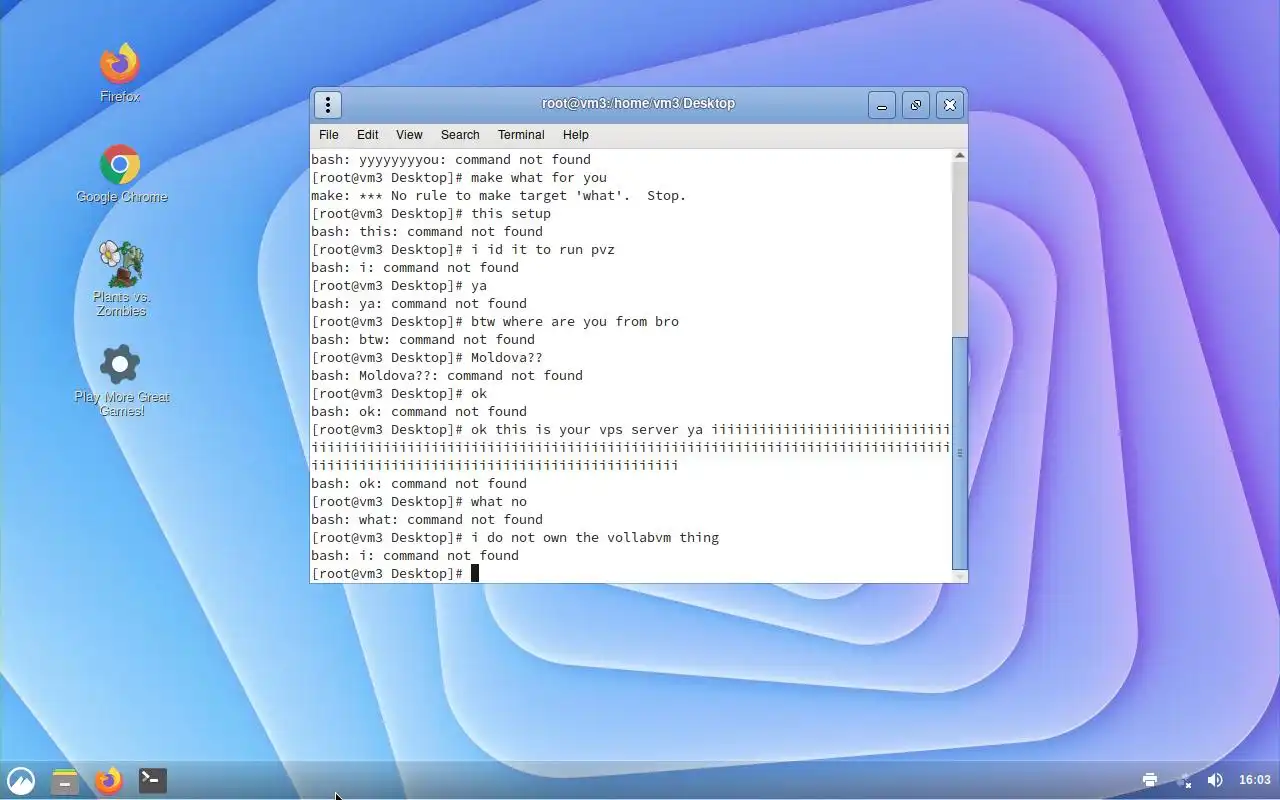This screenshot has width=1280, height=800.
Task: Click the line 'make what for you'
Action: tap(459, 178)
